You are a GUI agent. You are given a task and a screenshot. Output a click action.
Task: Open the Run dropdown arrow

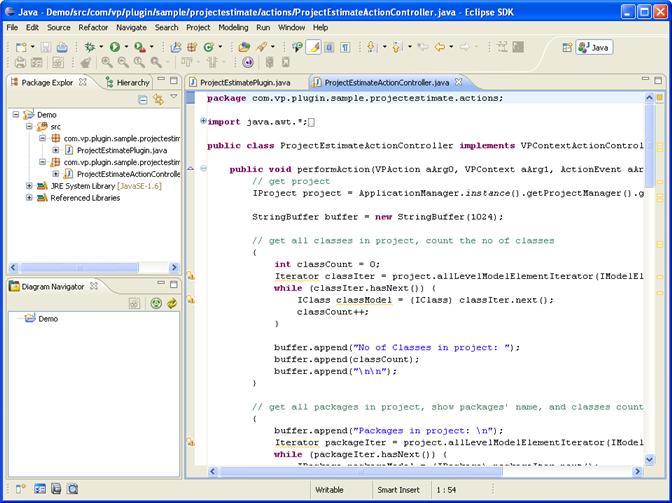126,47
